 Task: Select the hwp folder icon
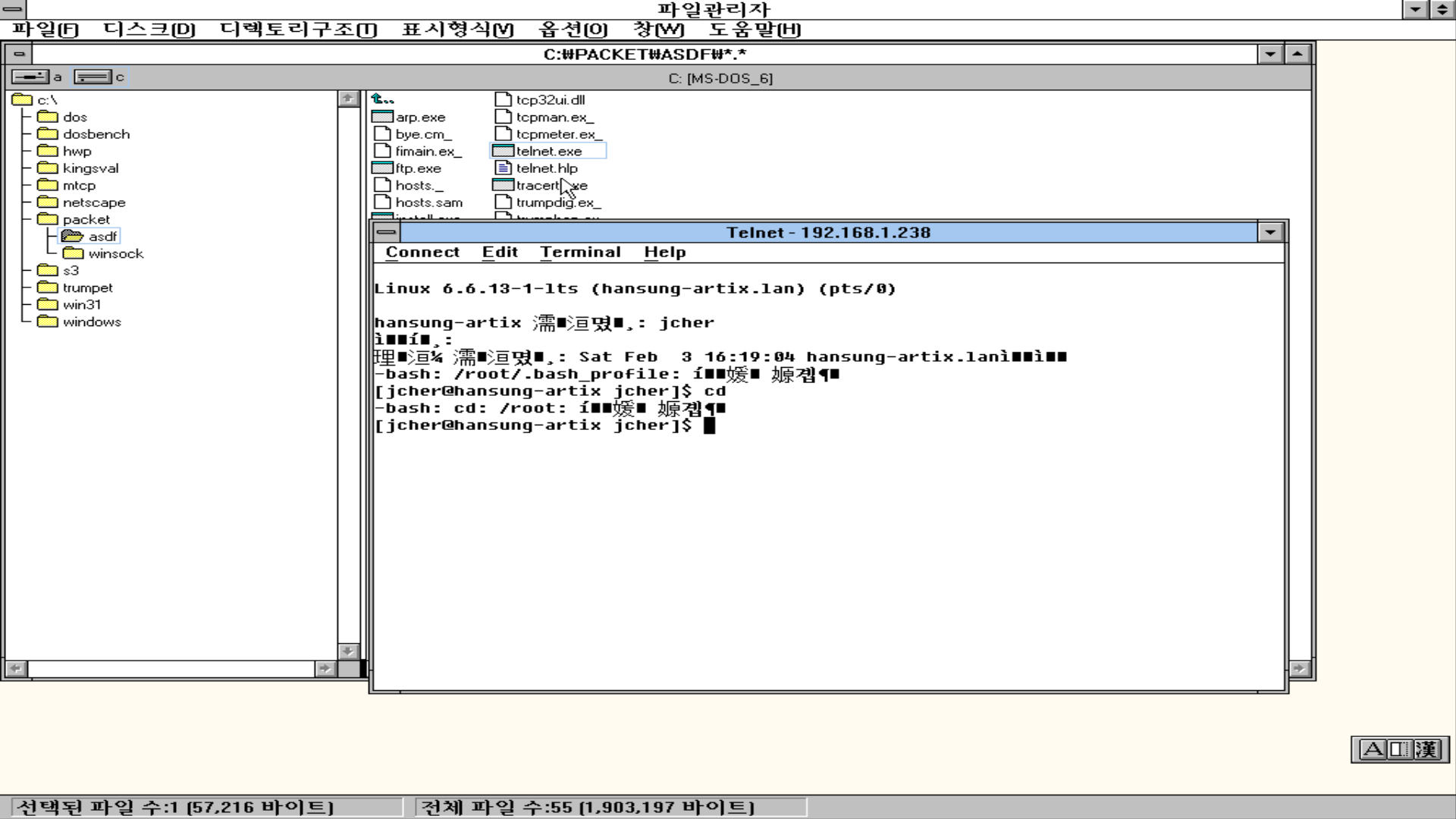(x=48, y=151)
